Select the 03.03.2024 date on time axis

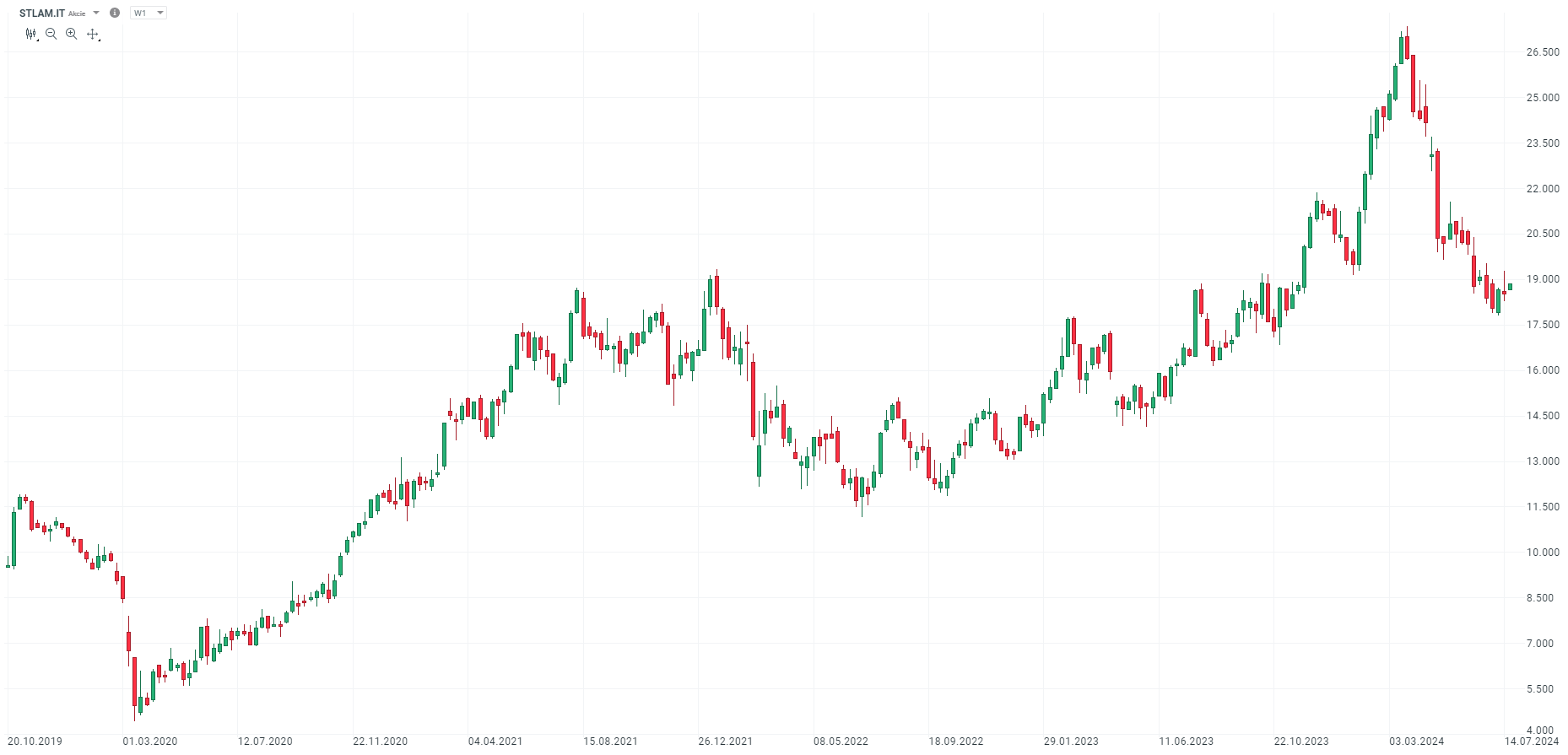click(x=1417, y=742)
